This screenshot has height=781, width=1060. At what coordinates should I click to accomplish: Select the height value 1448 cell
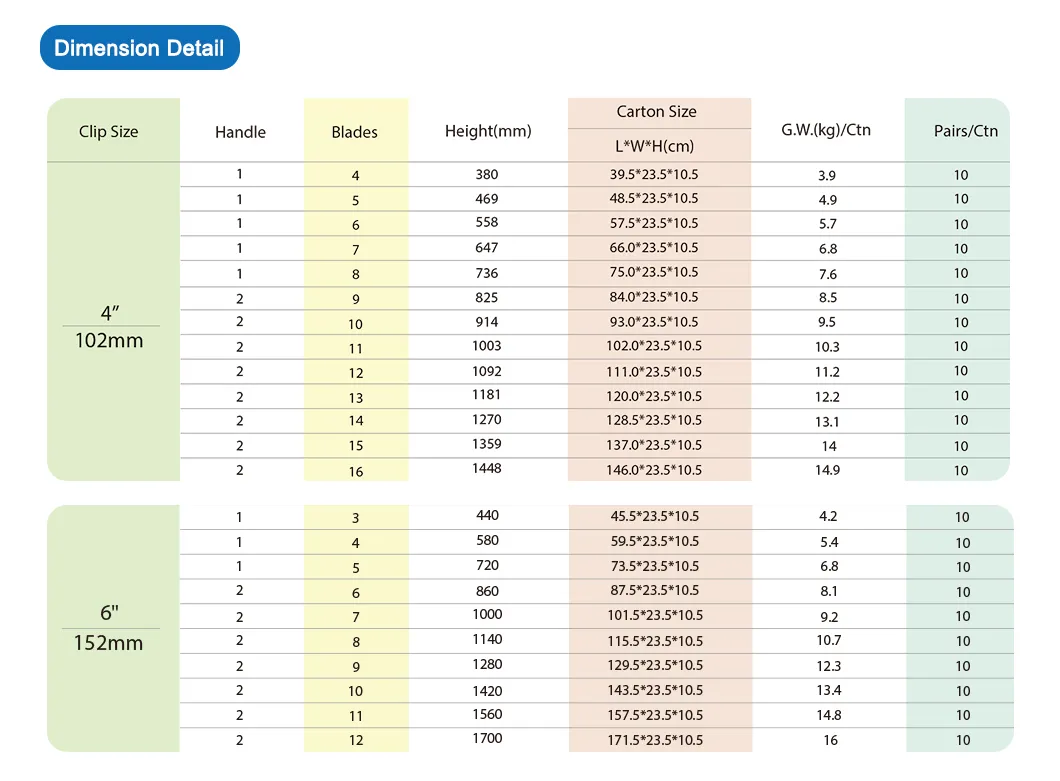pyautogui.click(x=487, y=469)
